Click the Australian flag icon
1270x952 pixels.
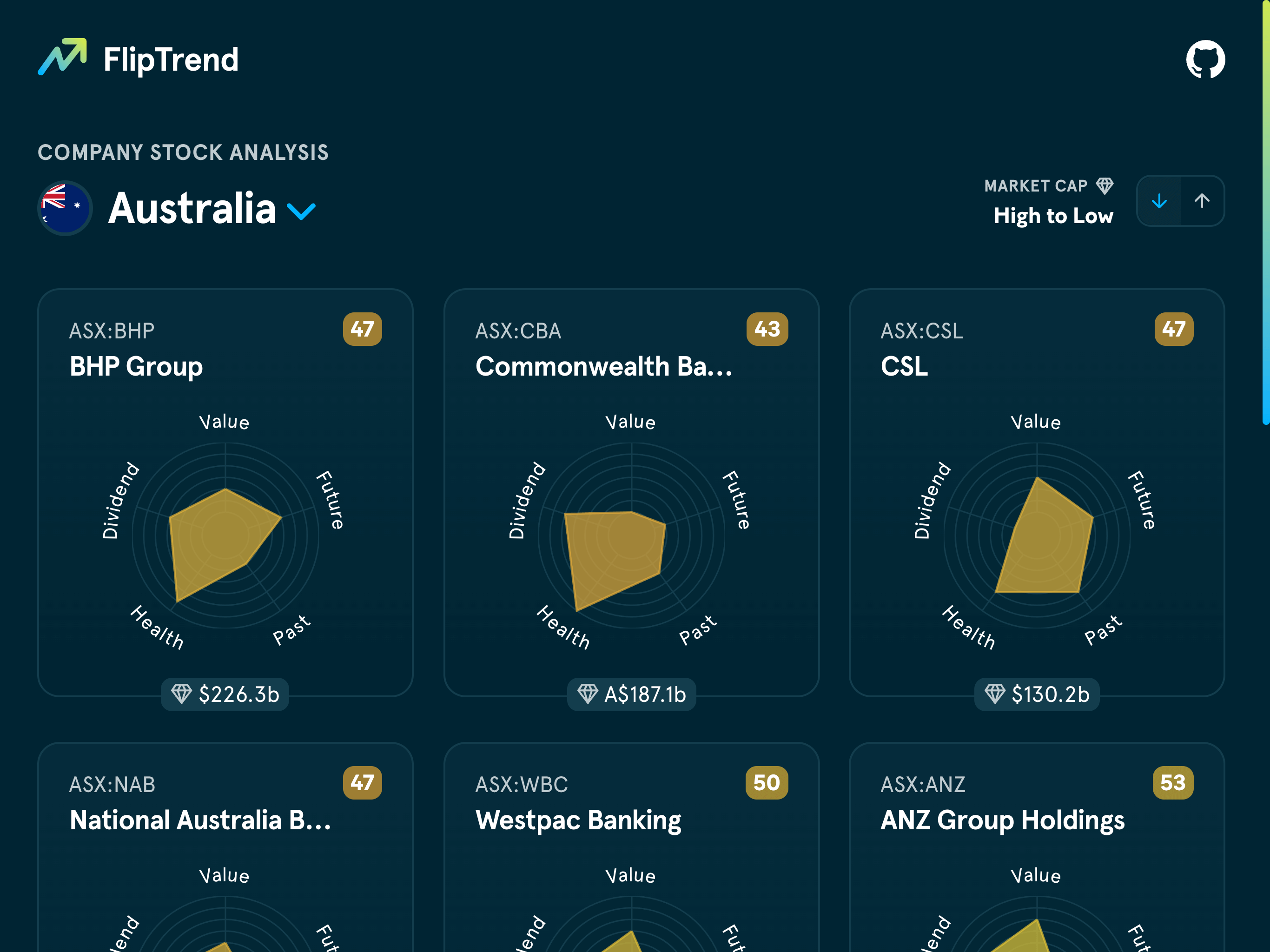click(x=65, y=208)
